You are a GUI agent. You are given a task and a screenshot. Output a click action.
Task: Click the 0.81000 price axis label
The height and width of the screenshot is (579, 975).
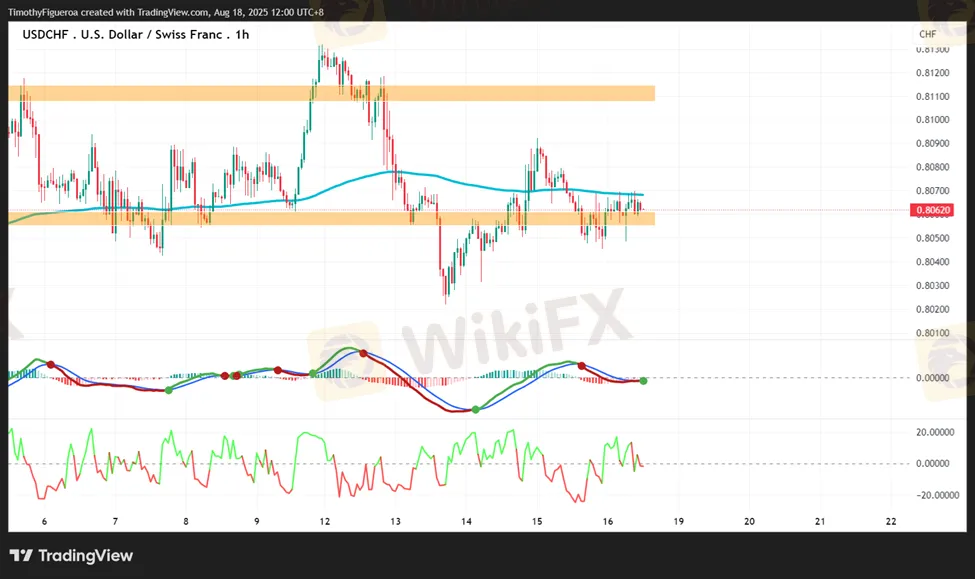tap(932, 119)
